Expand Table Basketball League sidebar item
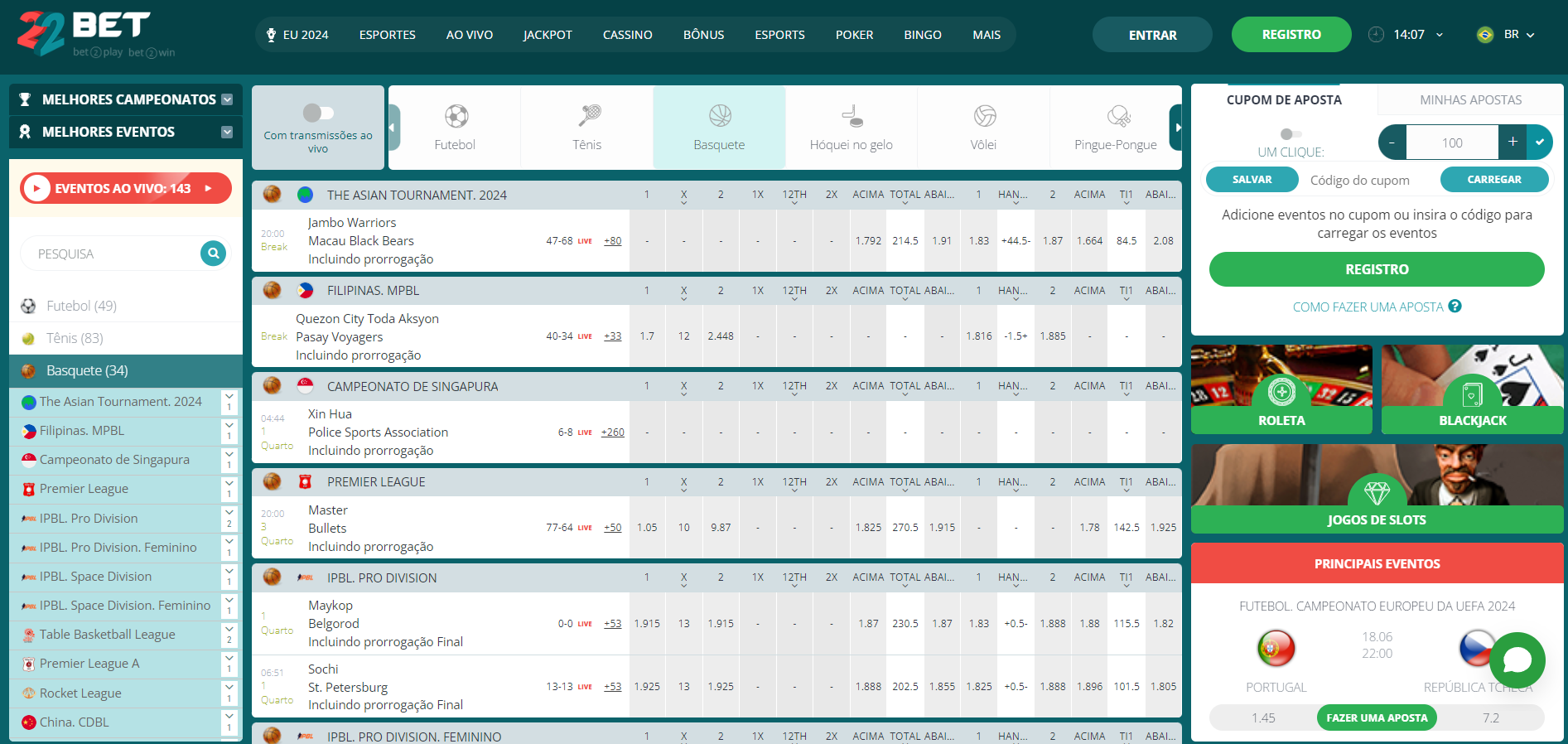1568x744 pixels. click(229, 635)
